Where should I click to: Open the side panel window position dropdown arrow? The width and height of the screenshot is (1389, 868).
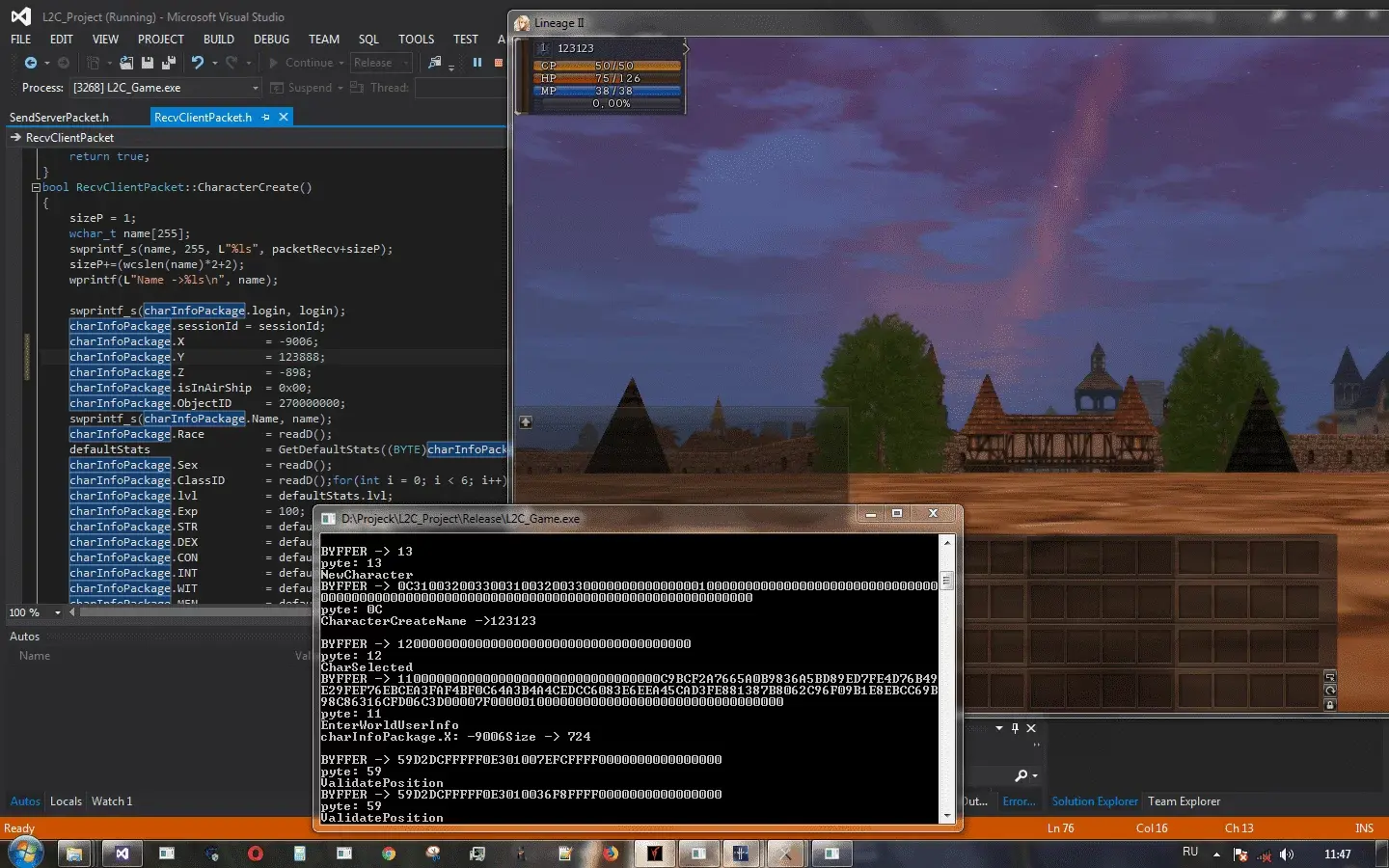point(999,728)
